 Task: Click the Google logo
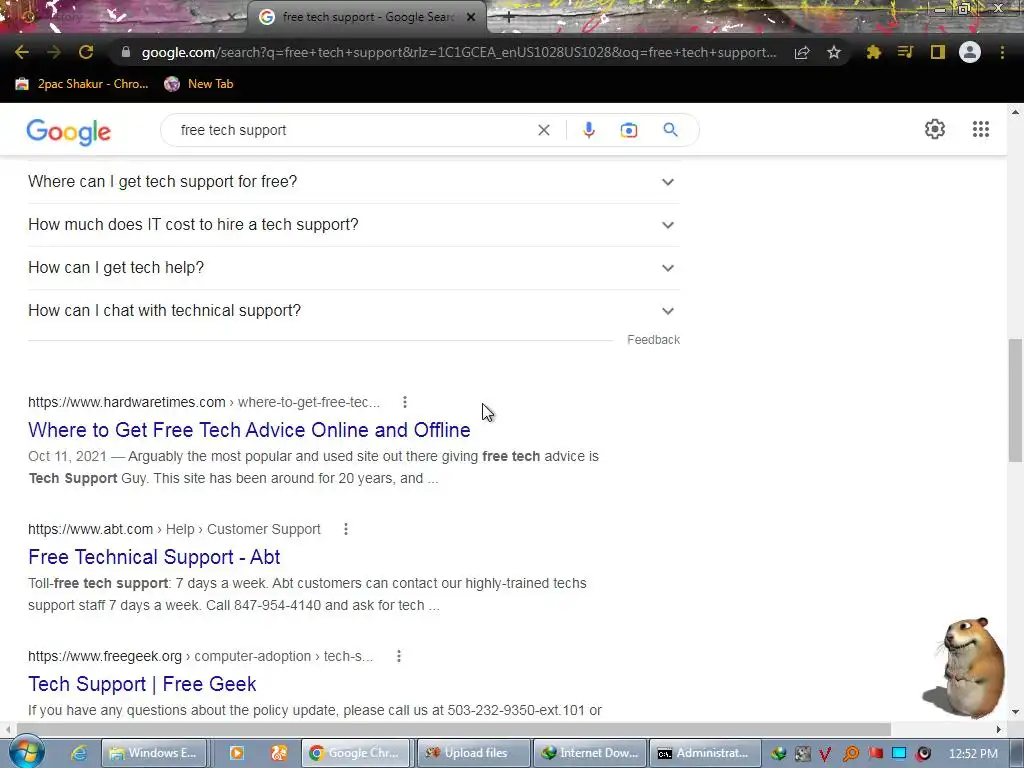(x=69, y=132)
